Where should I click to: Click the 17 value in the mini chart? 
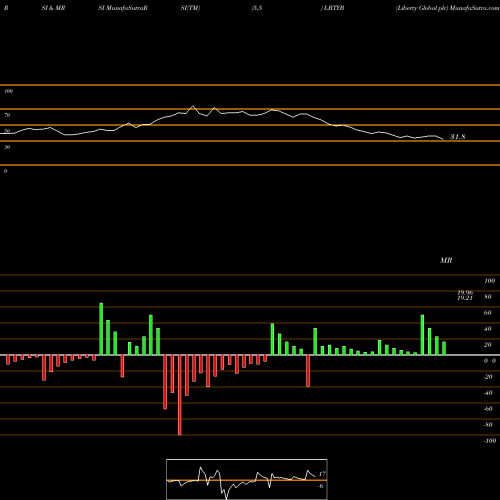(322, 474)
